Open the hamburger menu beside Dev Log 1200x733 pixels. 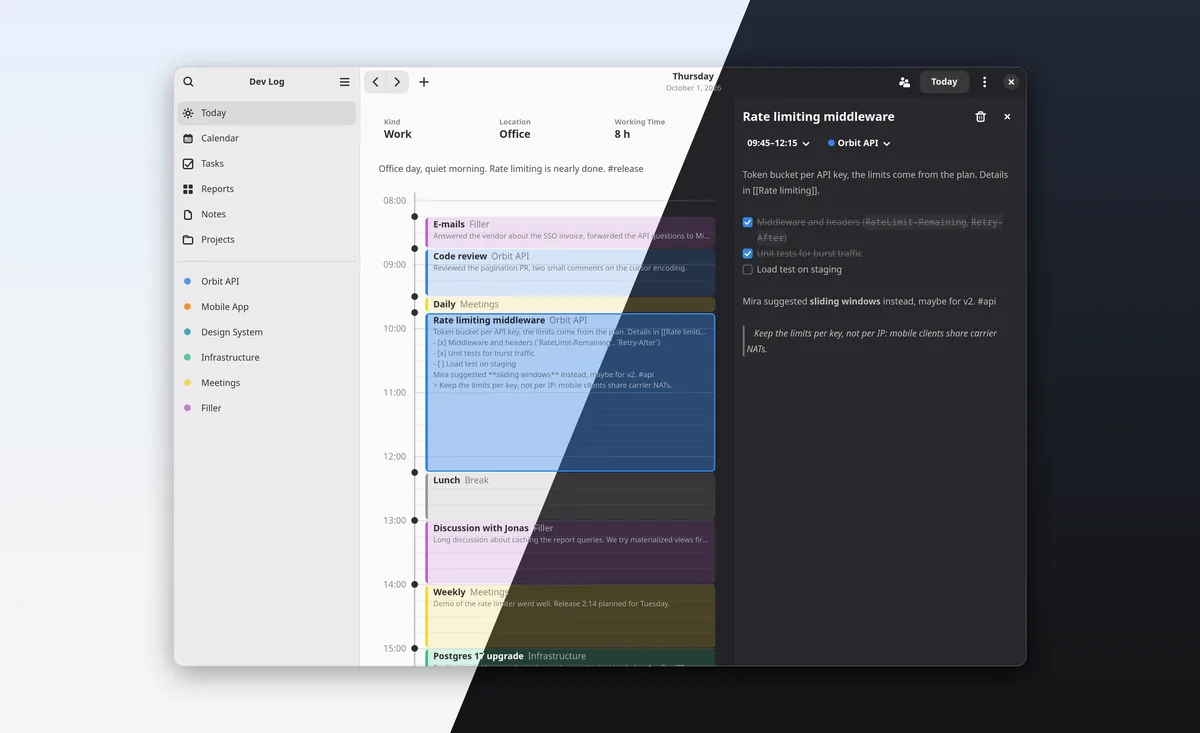coord(345,82)
